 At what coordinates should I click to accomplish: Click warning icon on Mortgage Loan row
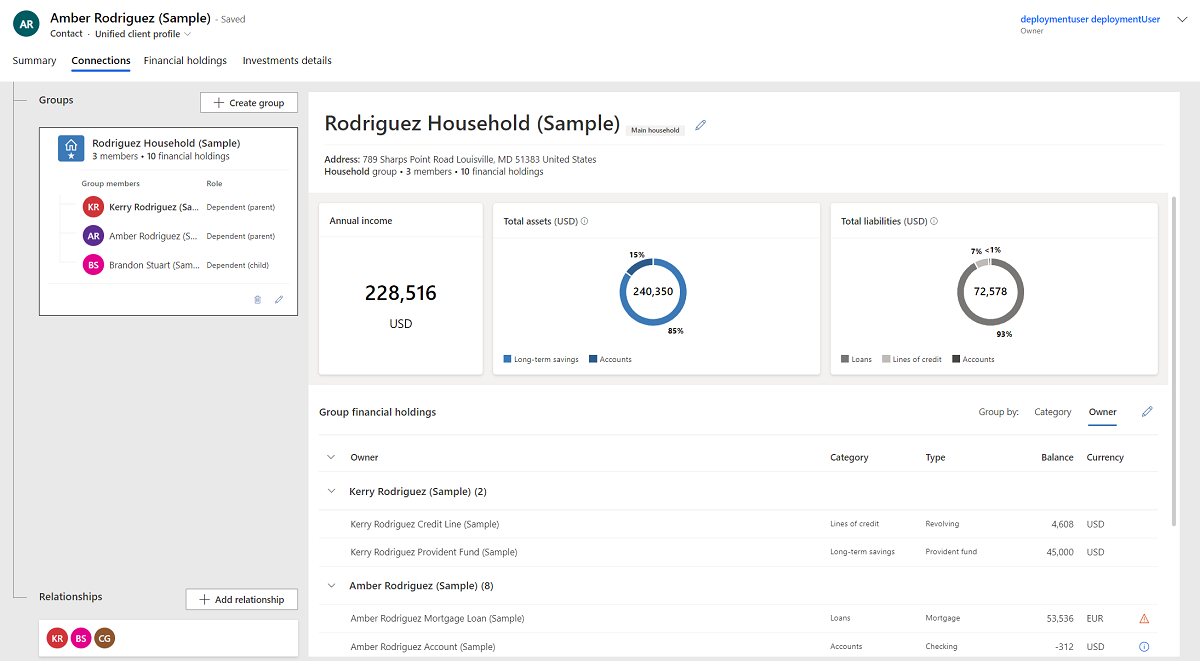click(x=1144, y=618)
